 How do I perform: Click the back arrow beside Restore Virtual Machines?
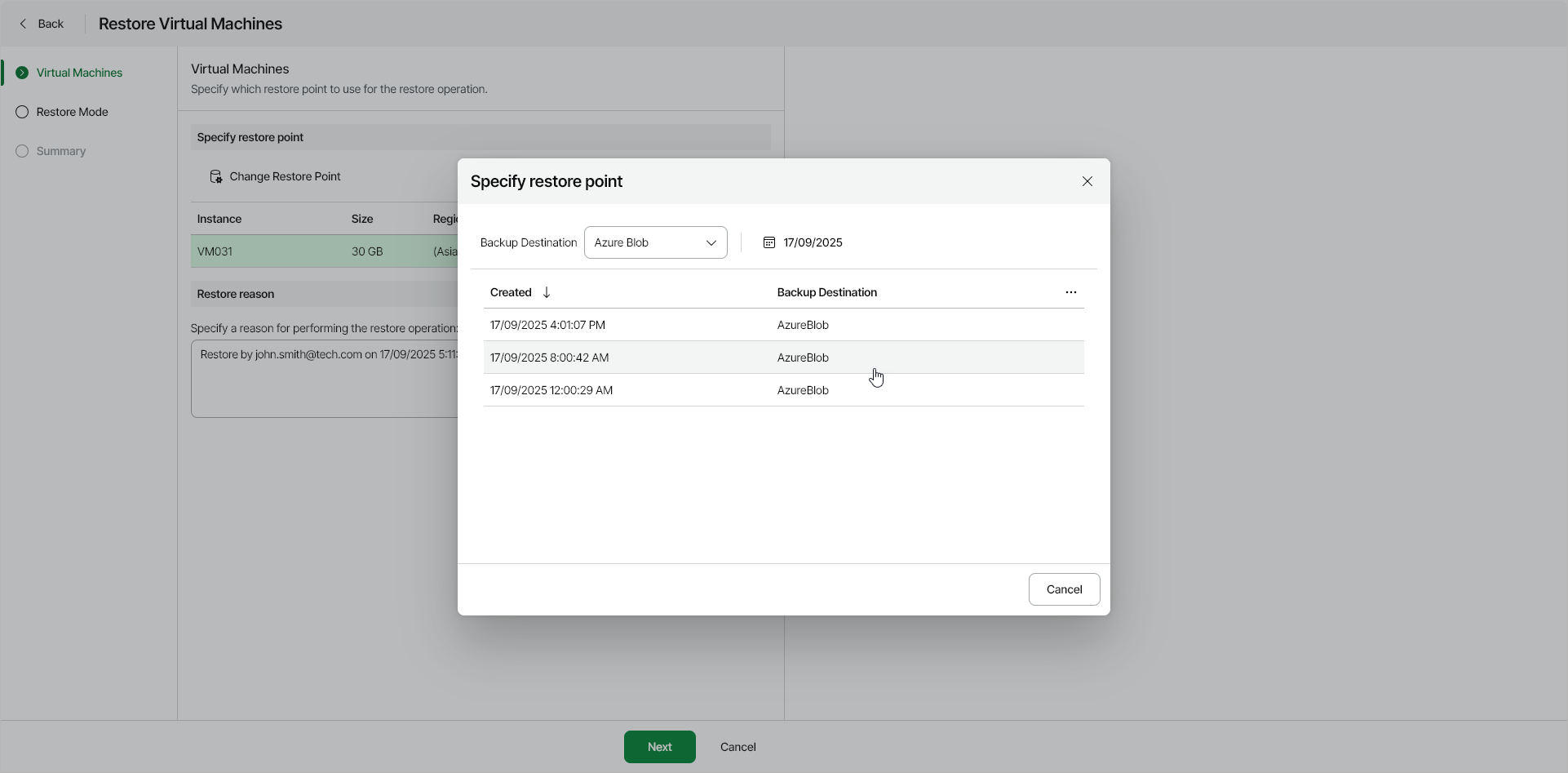[23, 23]
